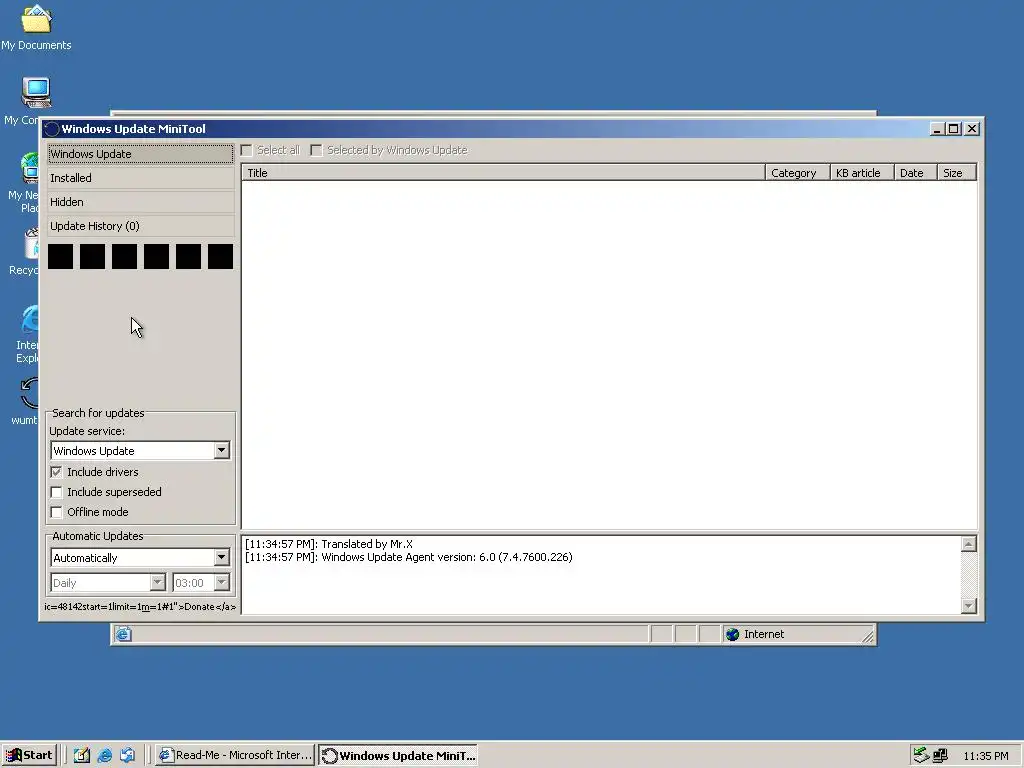
Task: Toggle Selected by Windows Update checkbox
Action: [x=317, y=151]
